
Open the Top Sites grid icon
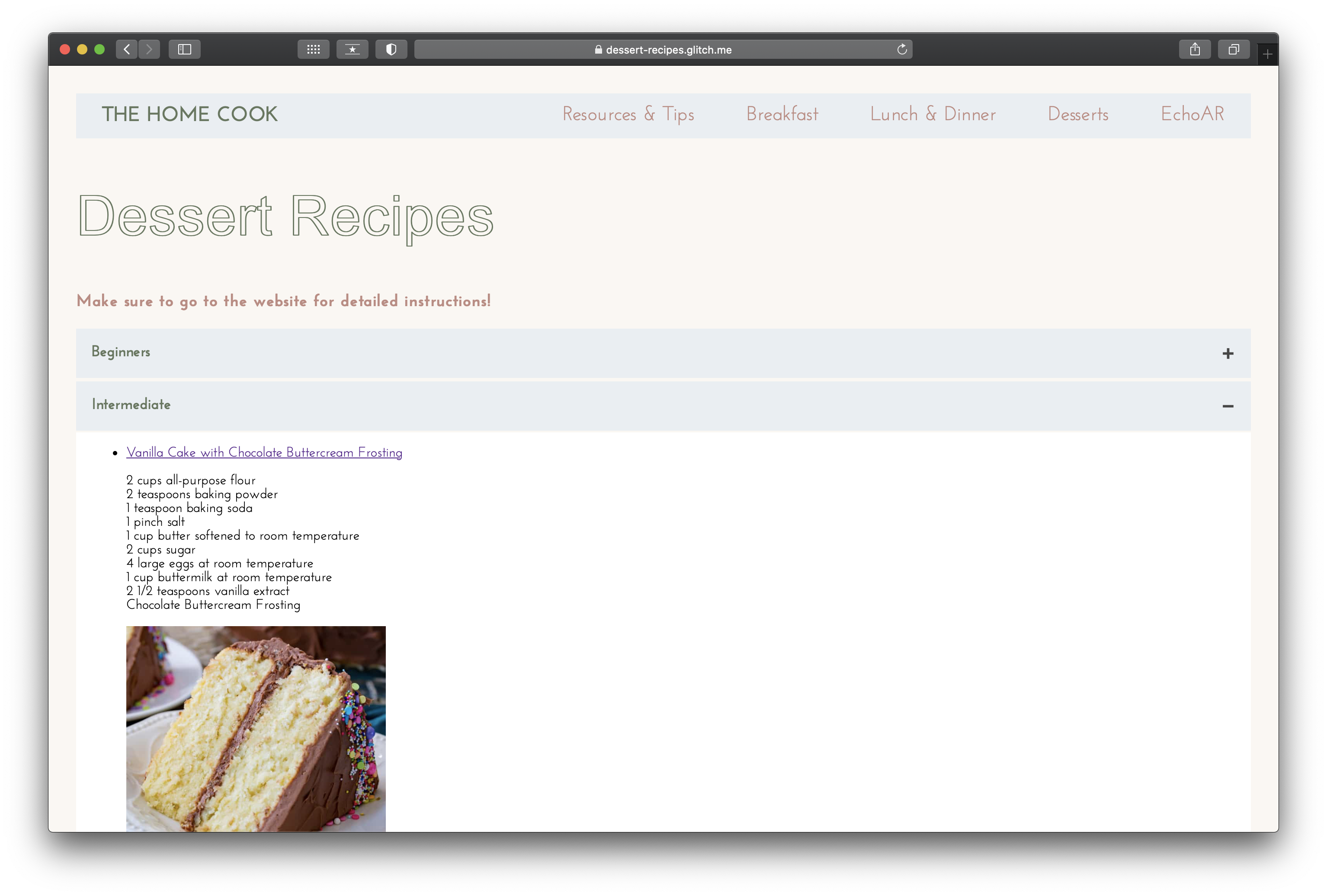313,50
